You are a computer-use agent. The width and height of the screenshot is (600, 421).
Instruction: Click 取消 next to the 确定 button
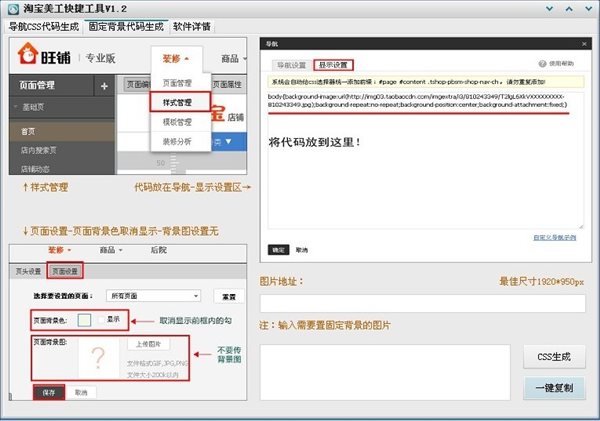(302, 250)
